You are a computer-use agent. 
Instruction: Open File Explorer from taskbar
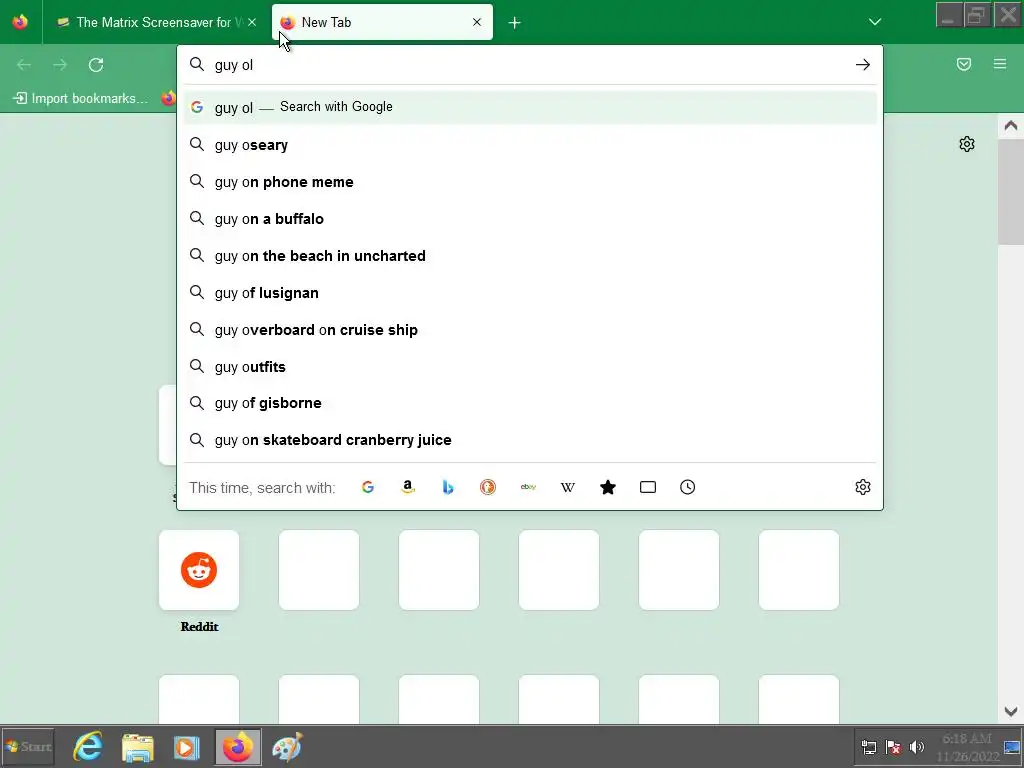tap(137, 746)
